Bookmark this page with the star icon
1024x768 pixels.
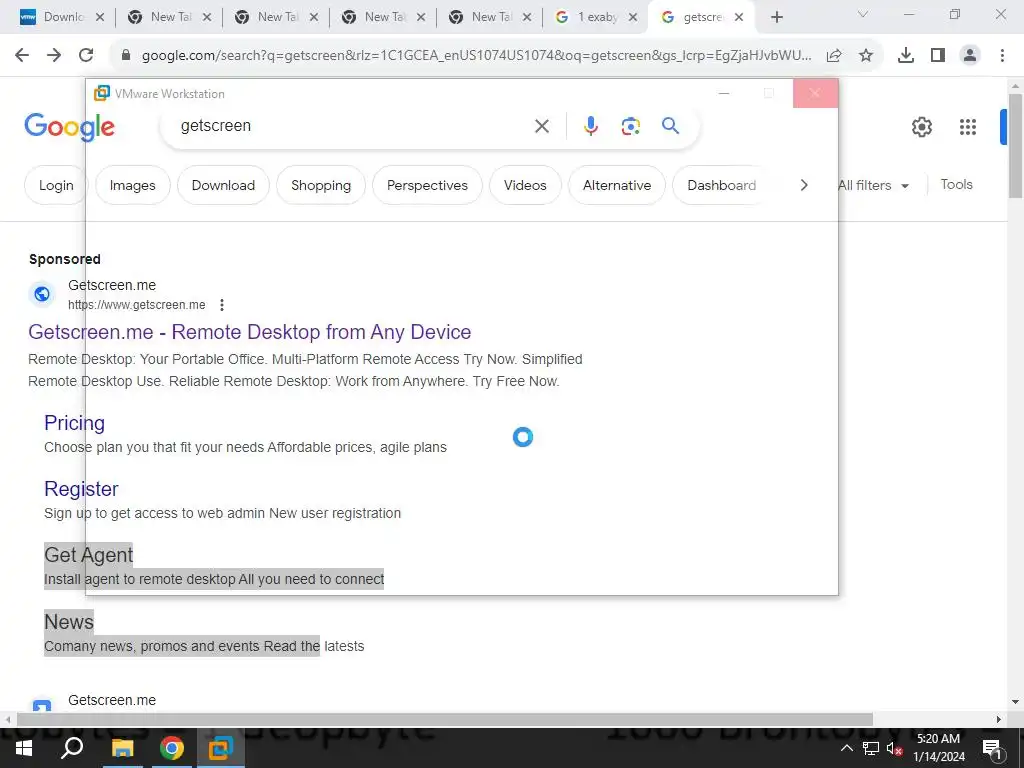pyautogui.click(x=866, y=56)
